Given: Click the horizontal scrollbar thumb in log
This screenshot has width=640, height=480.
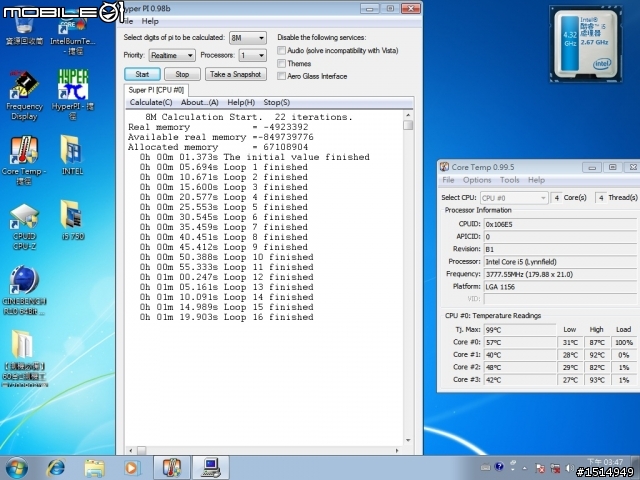Looking at the screenshot, I should click(x=141, y=451).
